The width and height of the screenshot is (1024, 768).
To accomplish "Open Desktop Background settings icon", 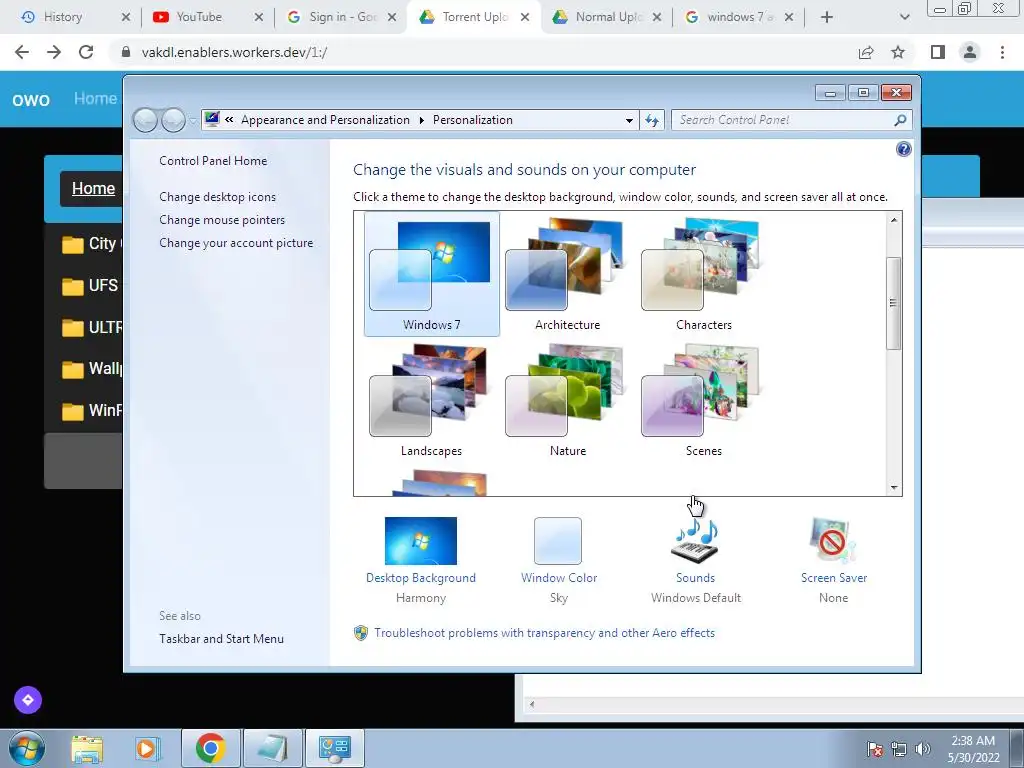I will tap(421, 541).
